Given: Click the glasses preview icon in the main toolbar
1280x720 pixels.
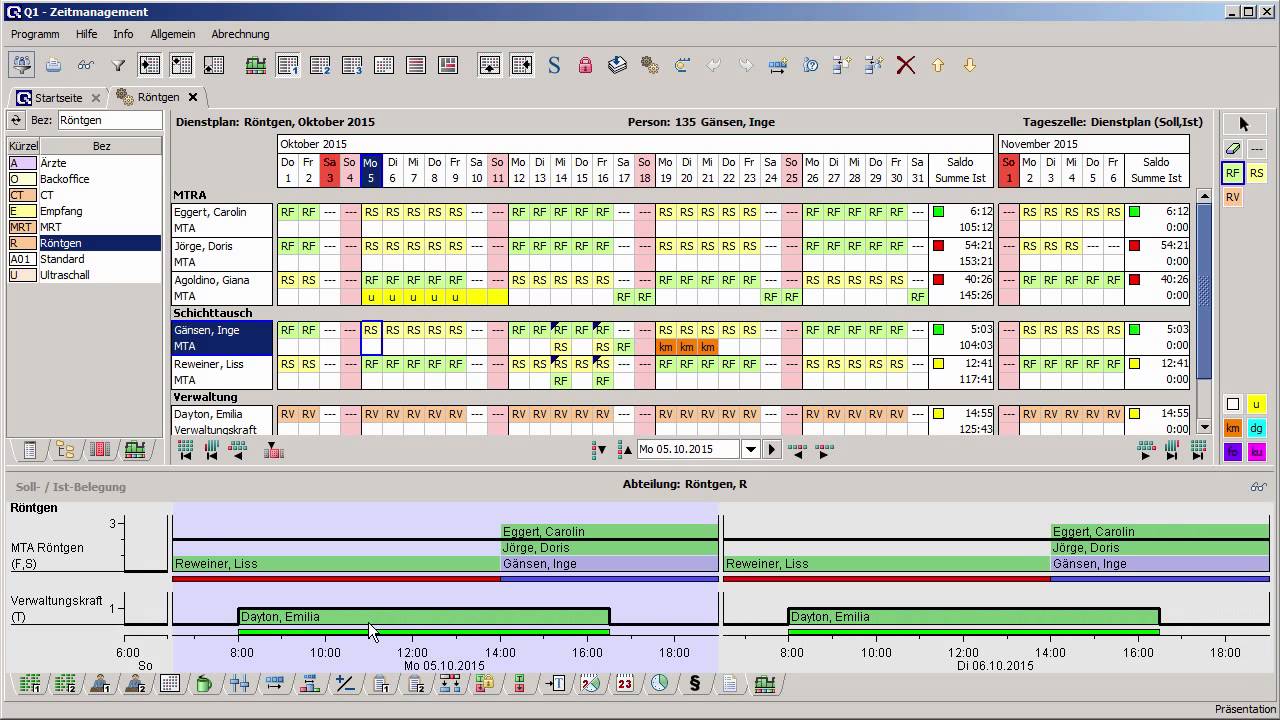Looking at the screenshot, I should tap(86, 65).
